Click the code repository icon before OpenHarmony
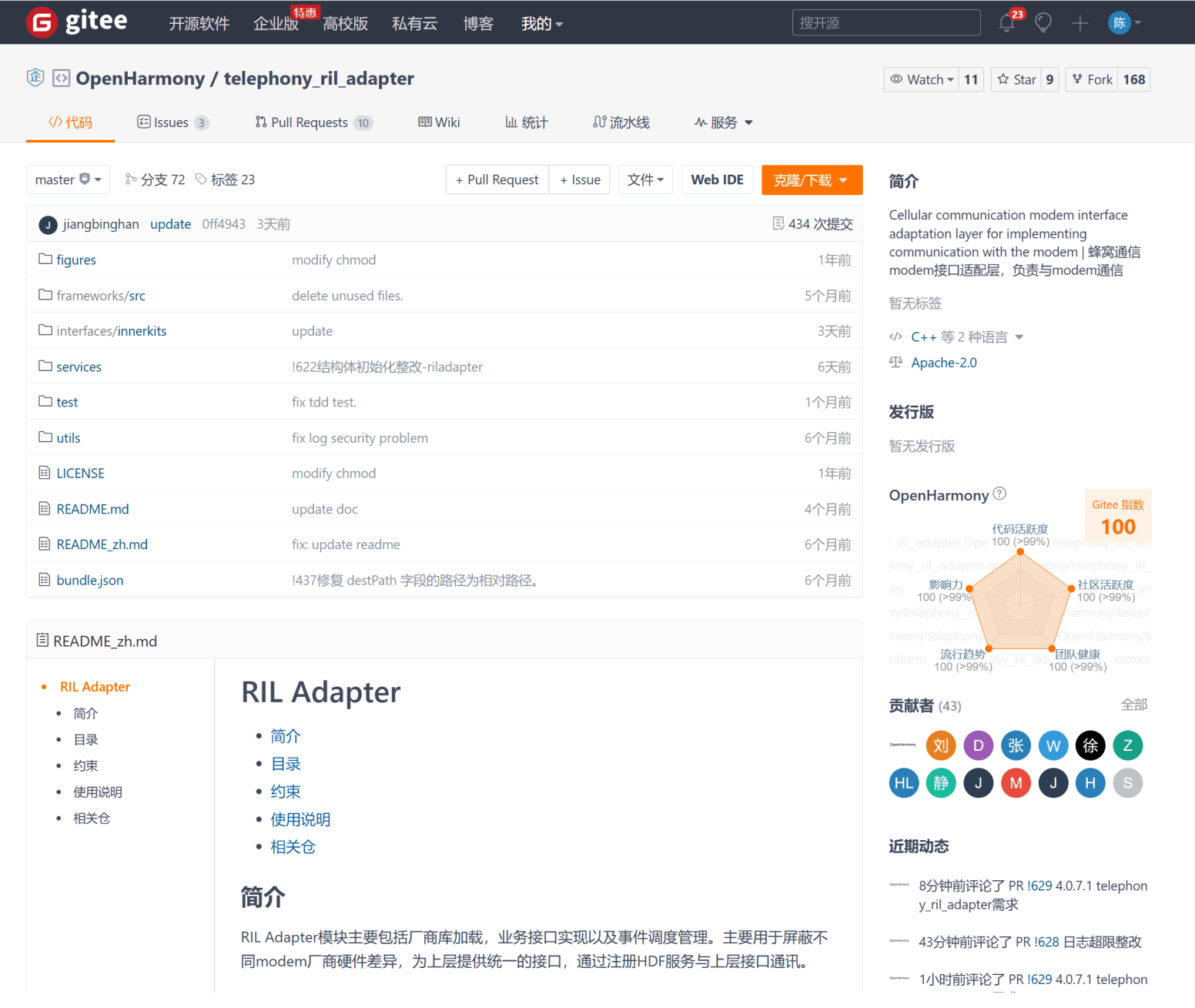The image size is (1195, 1008). [62, 79]
